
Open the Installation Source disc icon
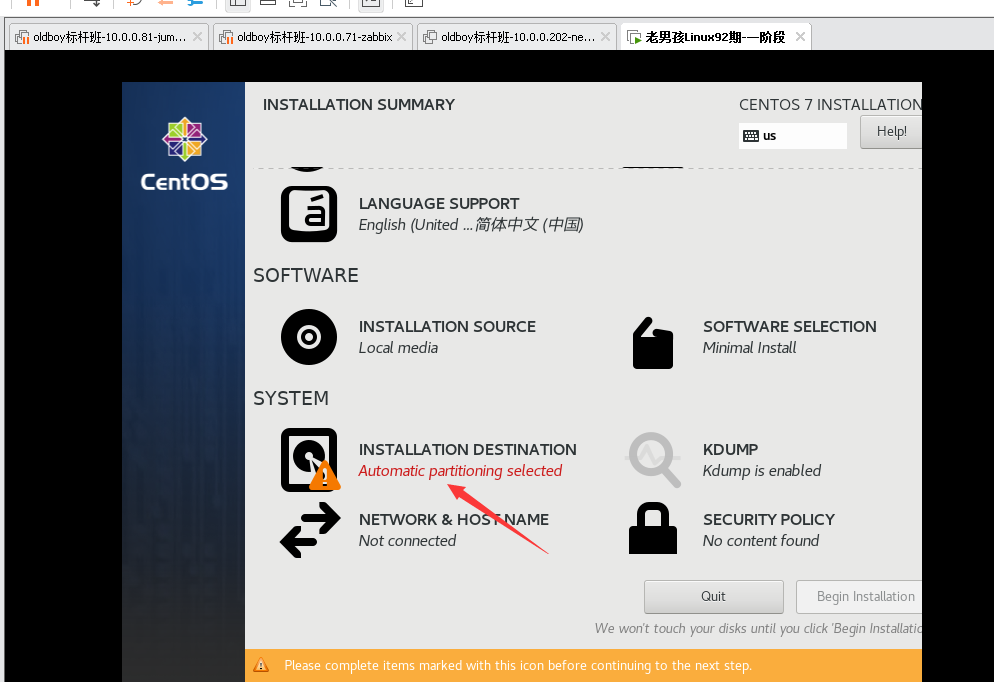pos(309,337)
